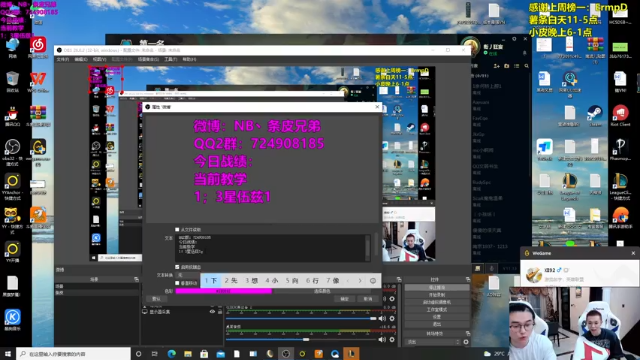The width and height of the screenshot is (640, 360).
Task: Pop out the OBS scenes dock icon
Action: click(x=136, y=280)
